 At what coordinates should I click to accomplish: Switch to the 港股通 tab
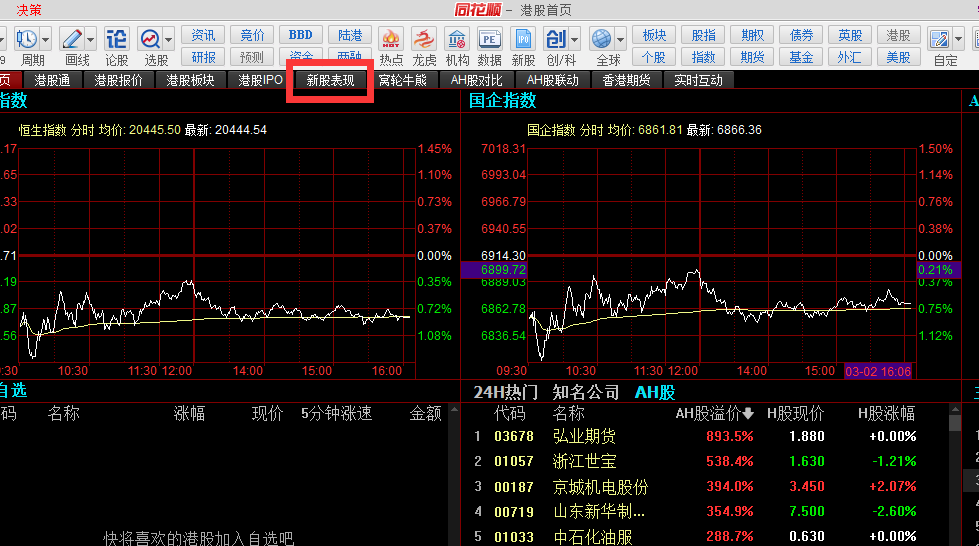click(52, 80)
